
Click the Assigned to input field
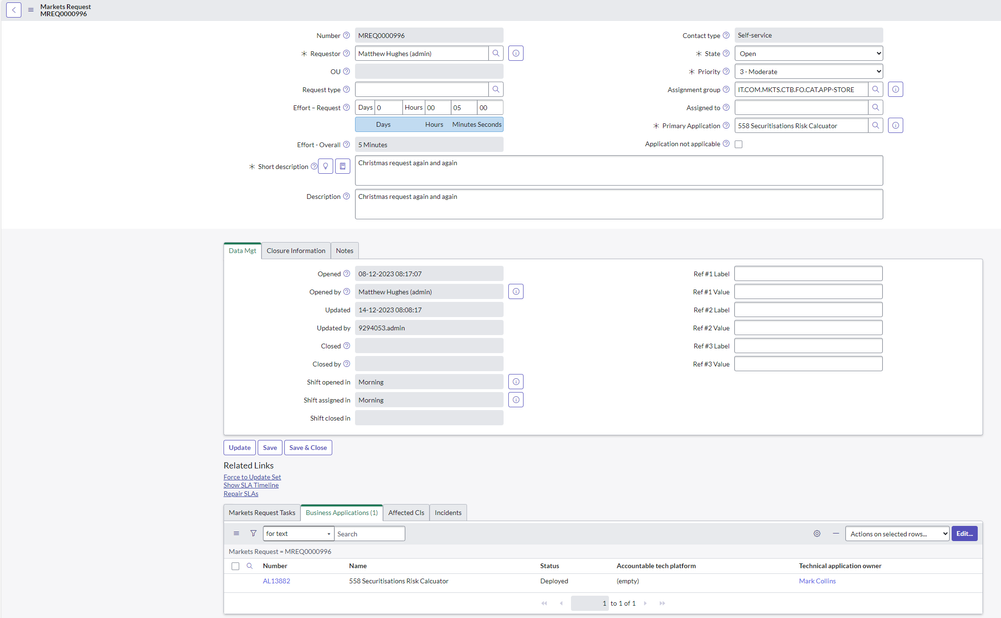802,107
